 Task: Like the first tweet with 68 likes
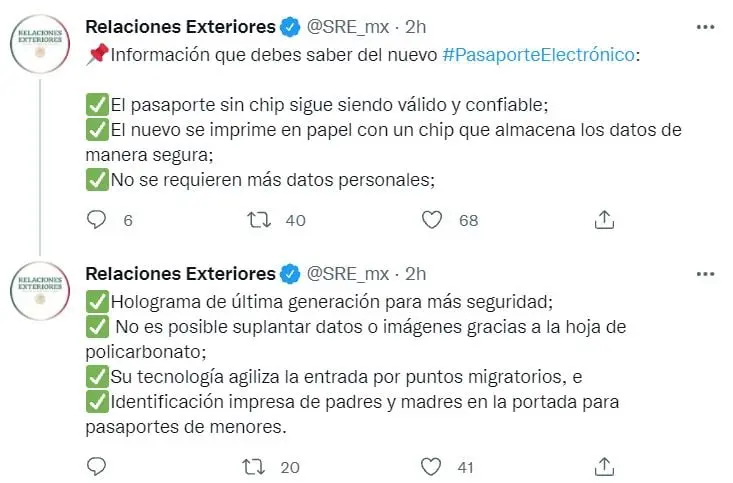[432, 220]
